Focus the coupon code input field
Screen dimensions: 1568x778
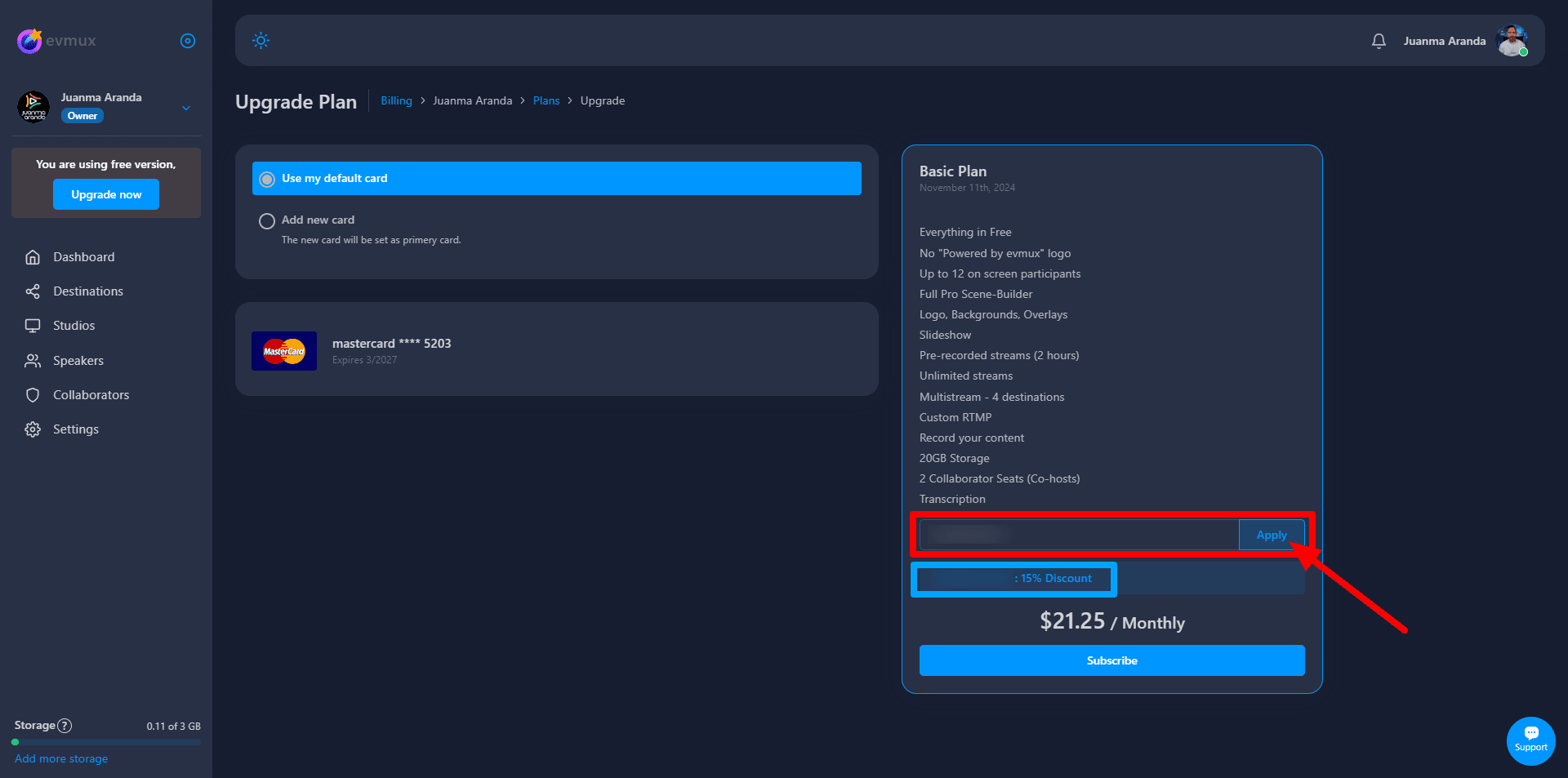point(1079,535)
